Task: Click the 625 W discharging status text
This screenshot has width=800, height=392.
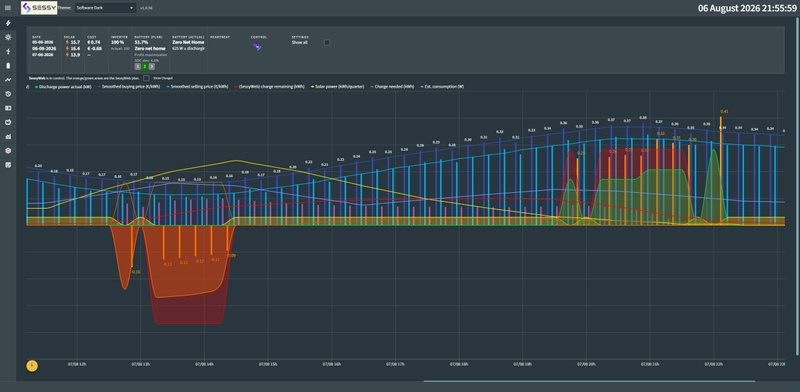Action: 189,48
